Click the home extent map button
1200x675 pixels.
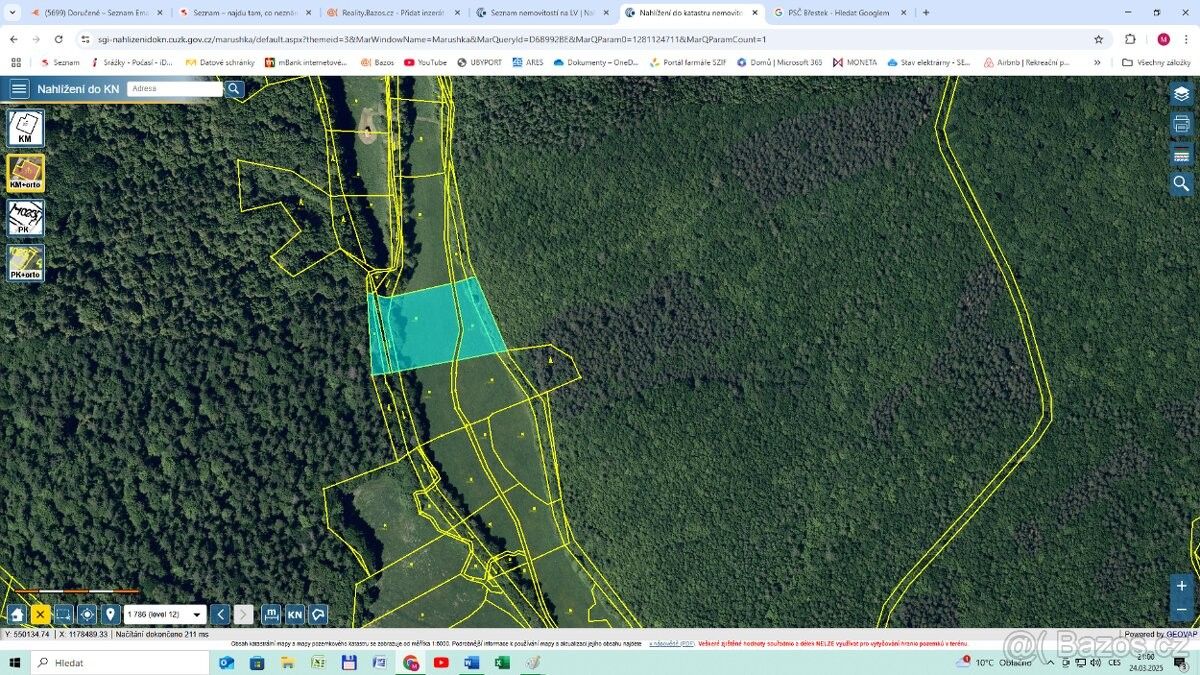[x=17, y=614]
